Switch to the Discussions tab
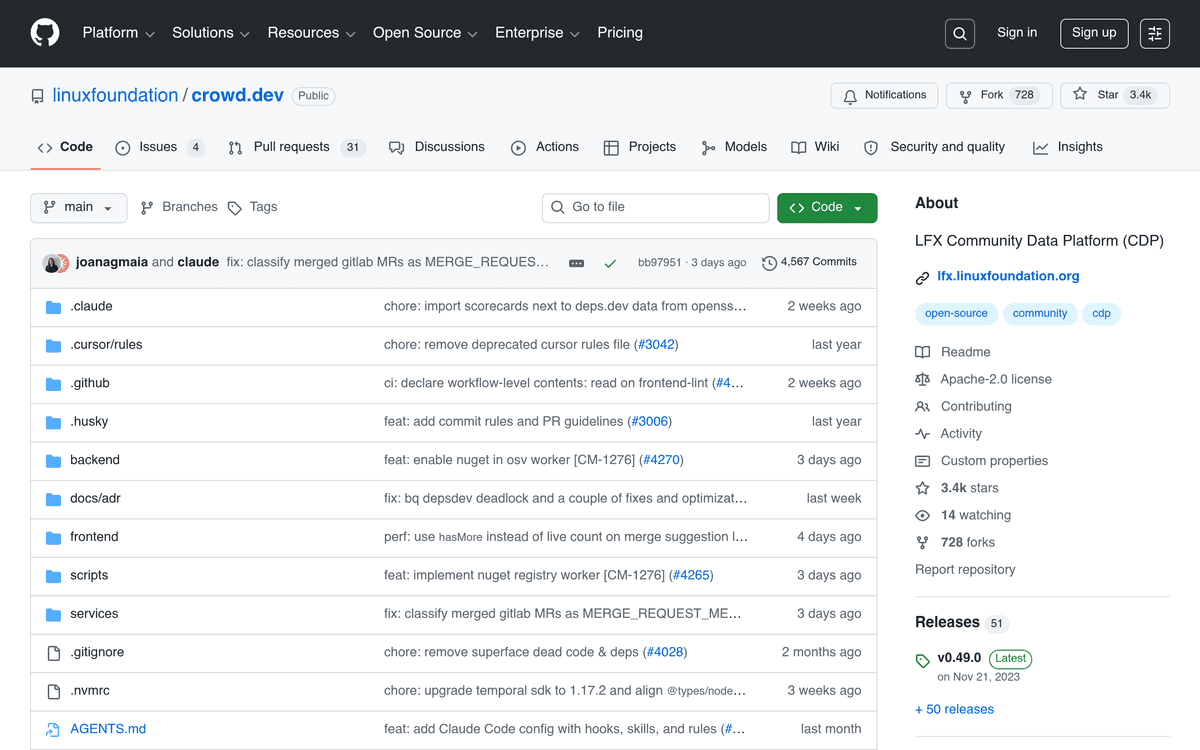This screenshot has width=1200, height=750. point(437,147)
